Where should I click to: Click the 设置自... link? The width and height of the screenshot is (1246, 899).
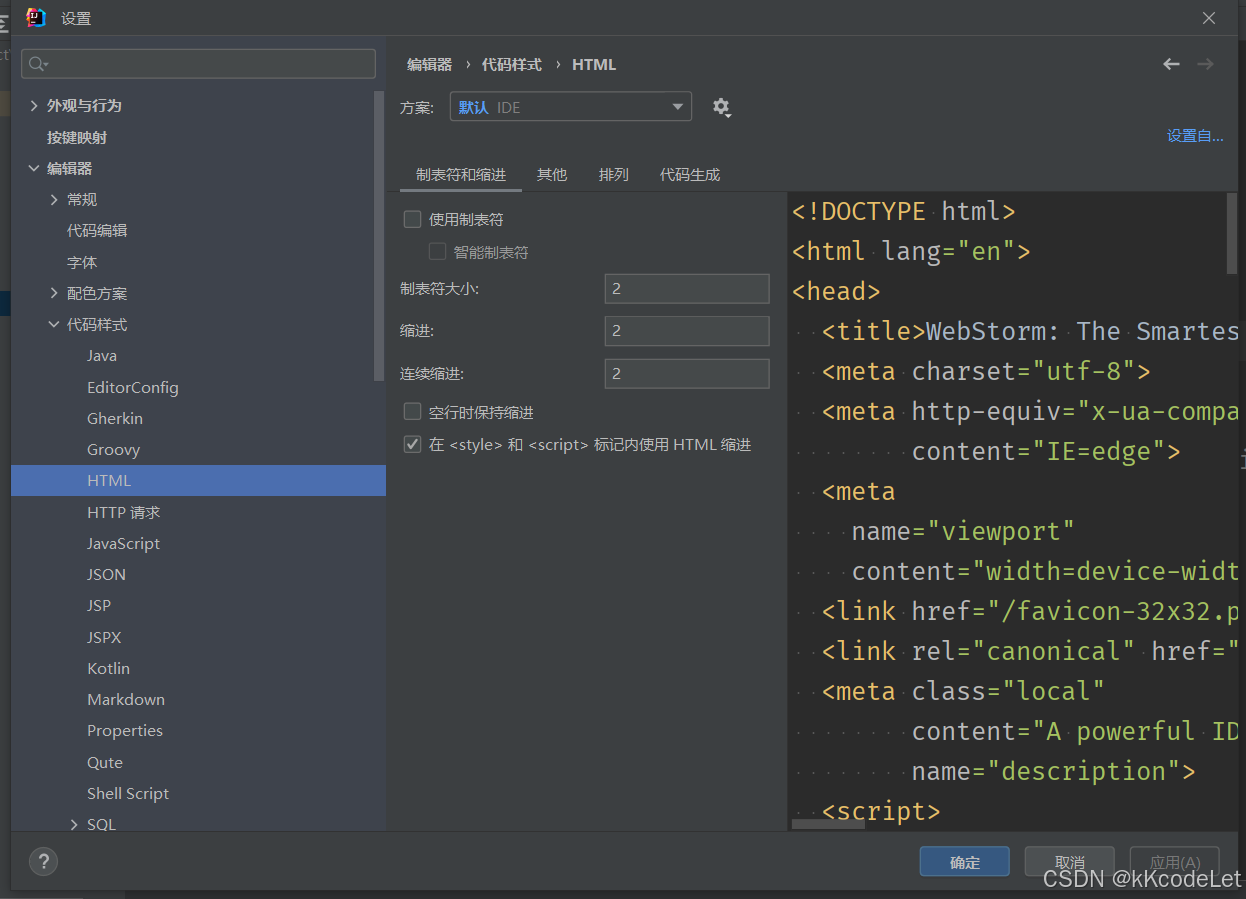pos(1195,136)
